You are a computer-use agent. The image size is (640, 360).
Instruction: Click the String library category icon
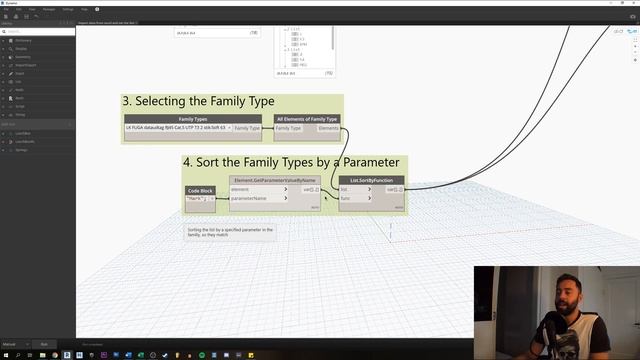click(11, 115)
